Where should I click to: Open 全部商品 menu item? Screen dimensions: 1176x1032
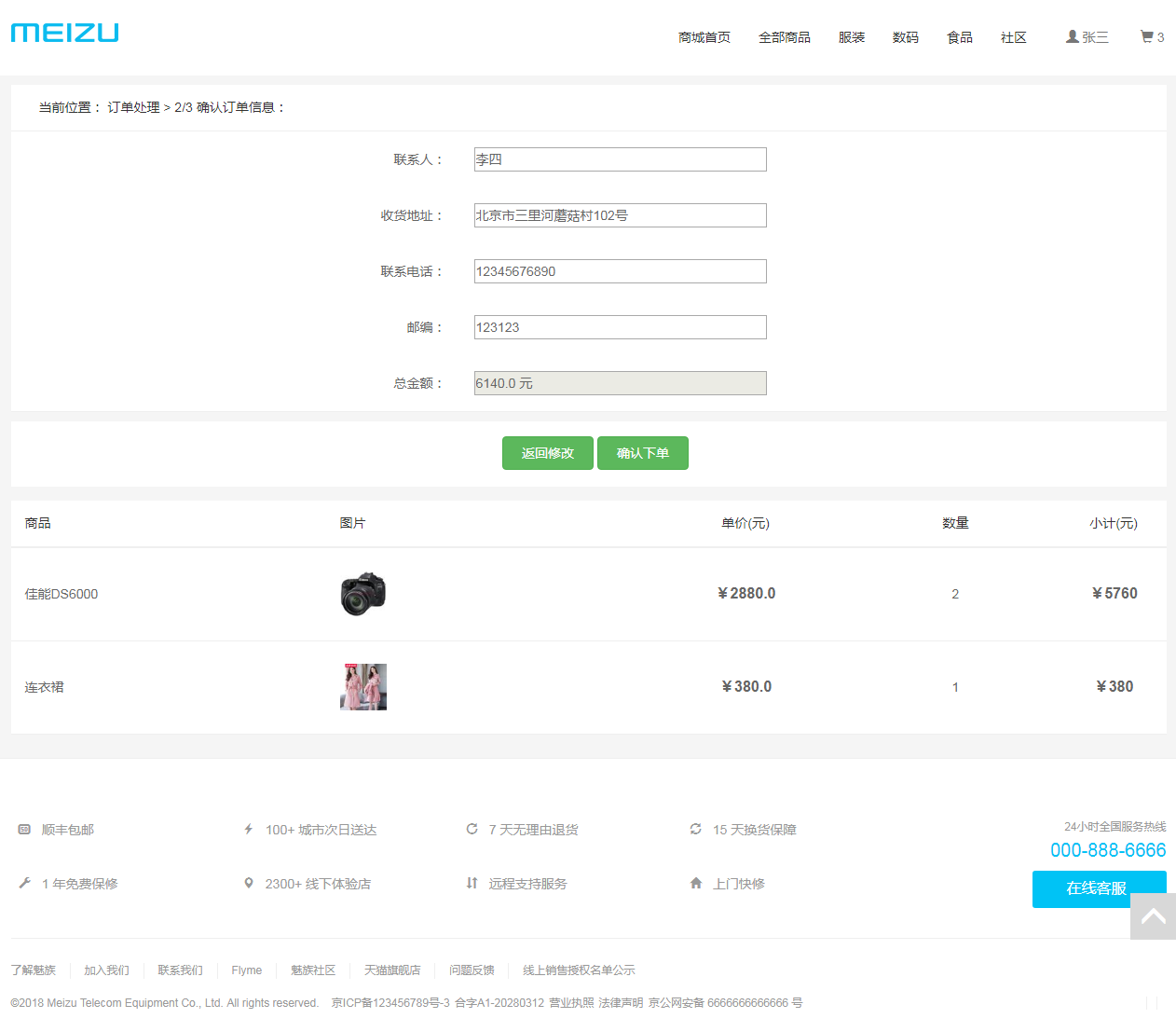click(x=785, y=37)
